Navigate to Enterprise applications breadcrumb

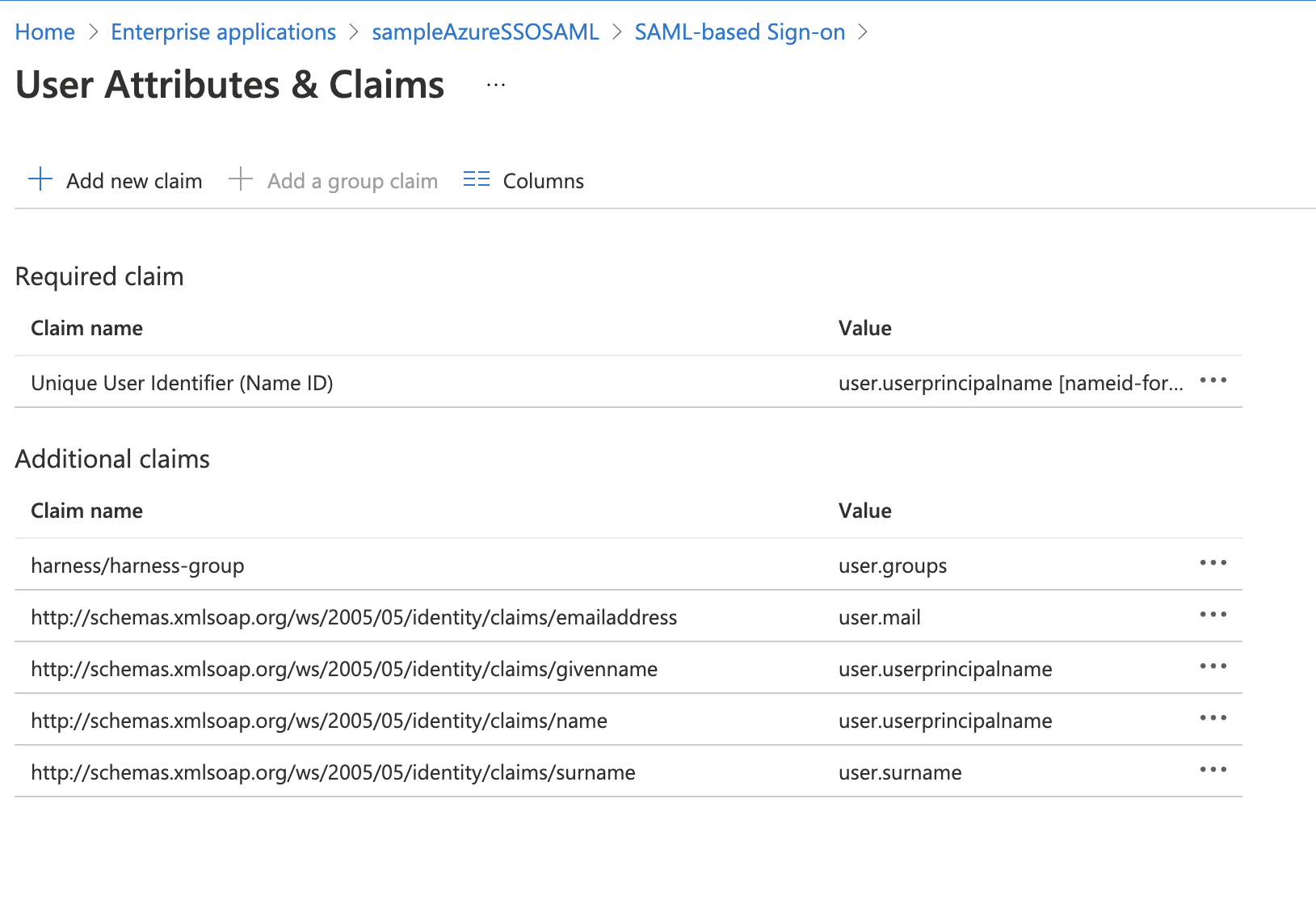pos(223,32)
